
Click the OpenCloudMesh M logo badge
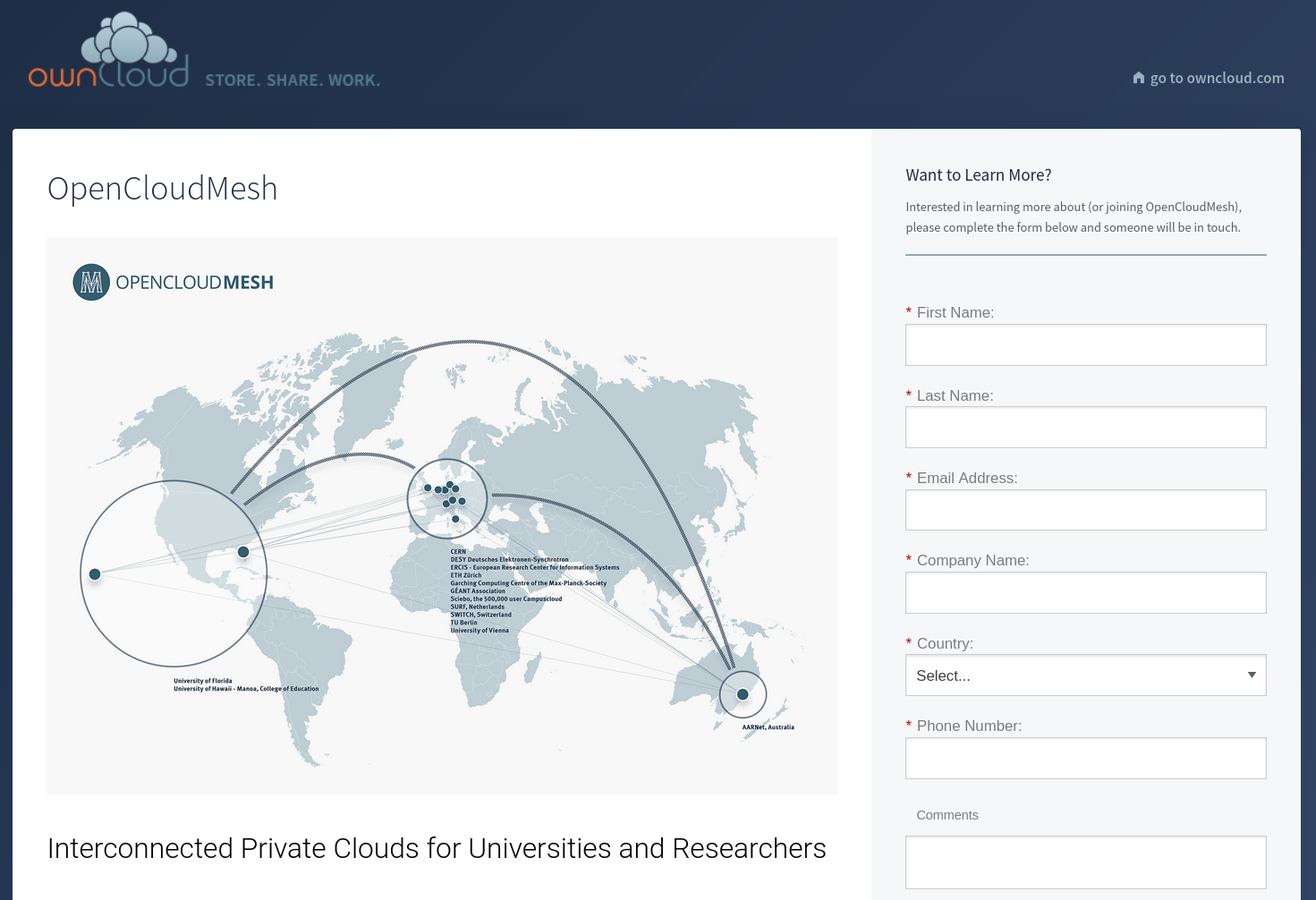pyautogui.click(x=91, y=283)
